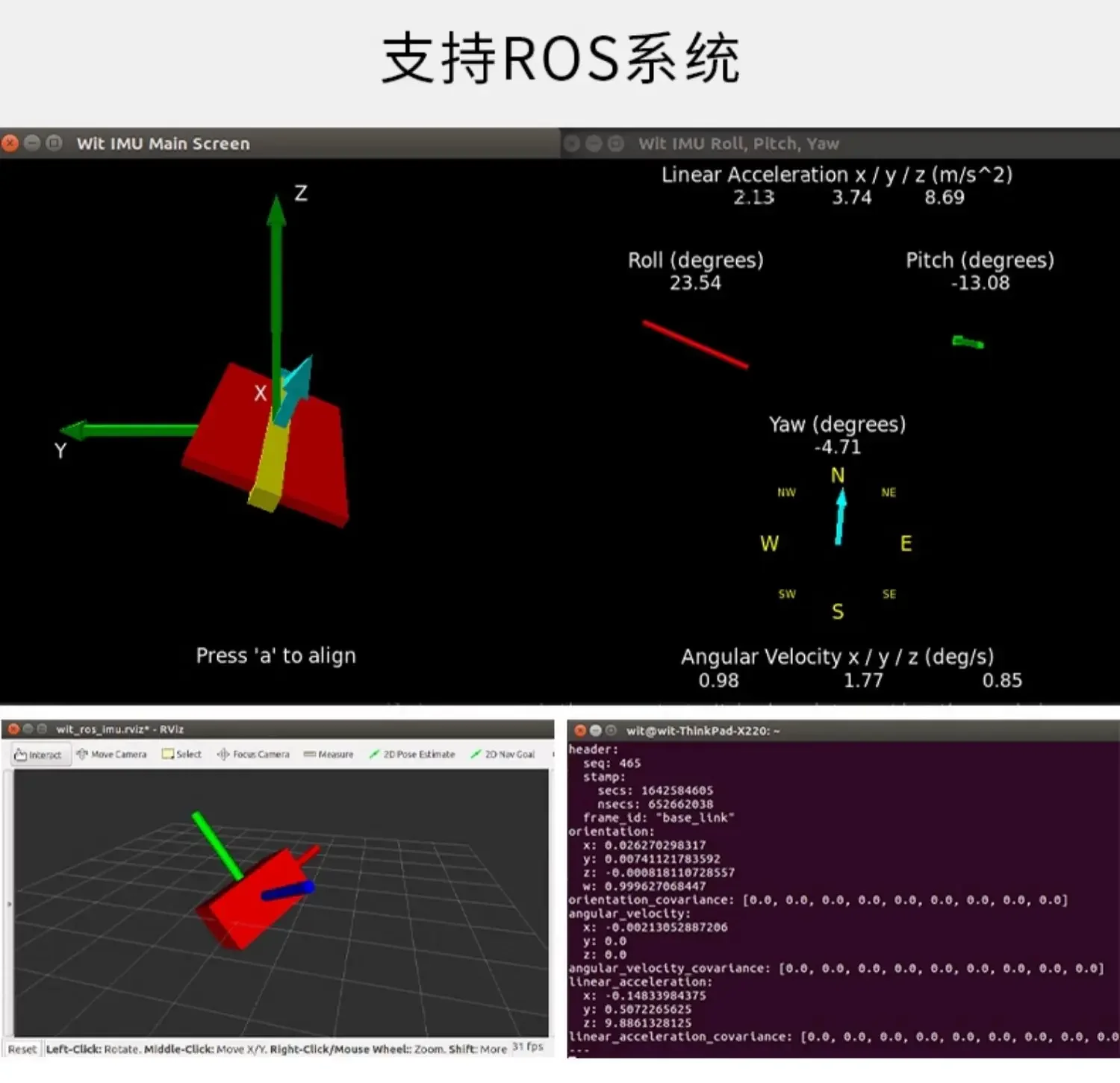Click the S compass label
This screenshot has height=1083, width=1120.
click(838, 612)
